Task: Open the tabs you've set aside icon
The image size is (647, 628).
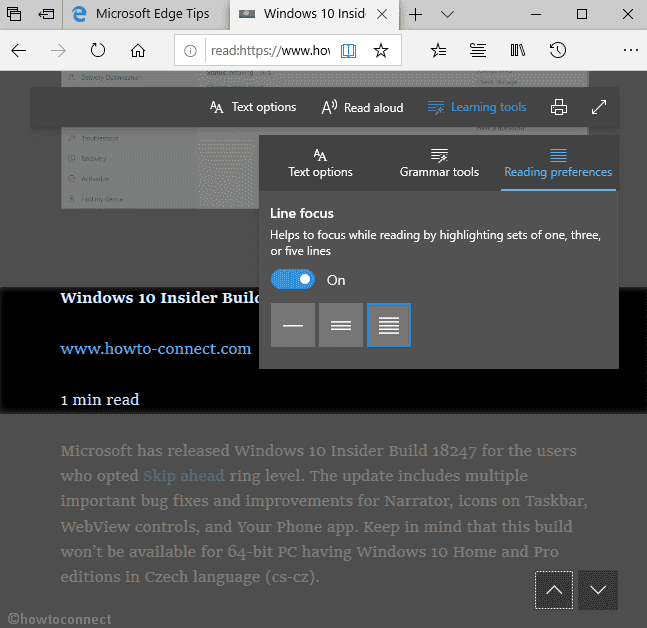Action: coord(14,14)
